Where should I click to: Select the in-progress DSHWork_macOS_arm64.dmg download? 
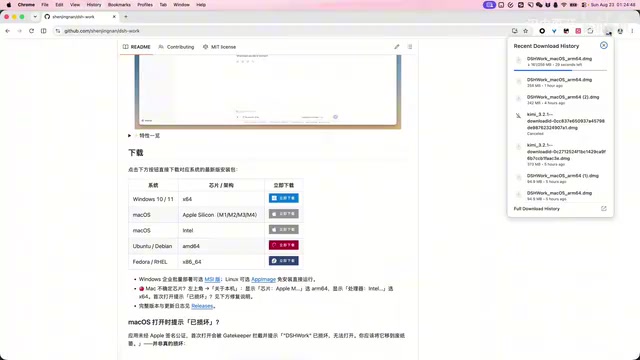[560, 61]
